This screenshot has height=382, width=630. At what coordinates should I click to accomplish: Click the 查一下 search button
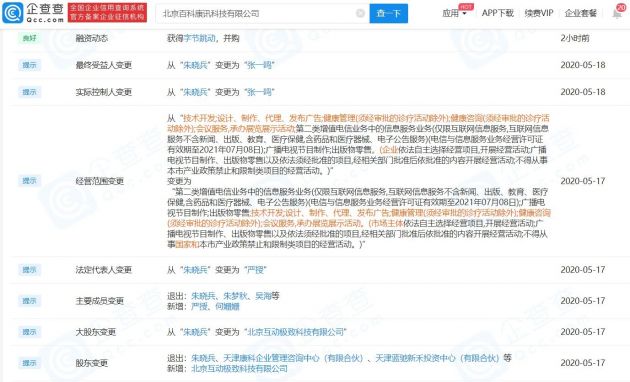coord(389,14)
